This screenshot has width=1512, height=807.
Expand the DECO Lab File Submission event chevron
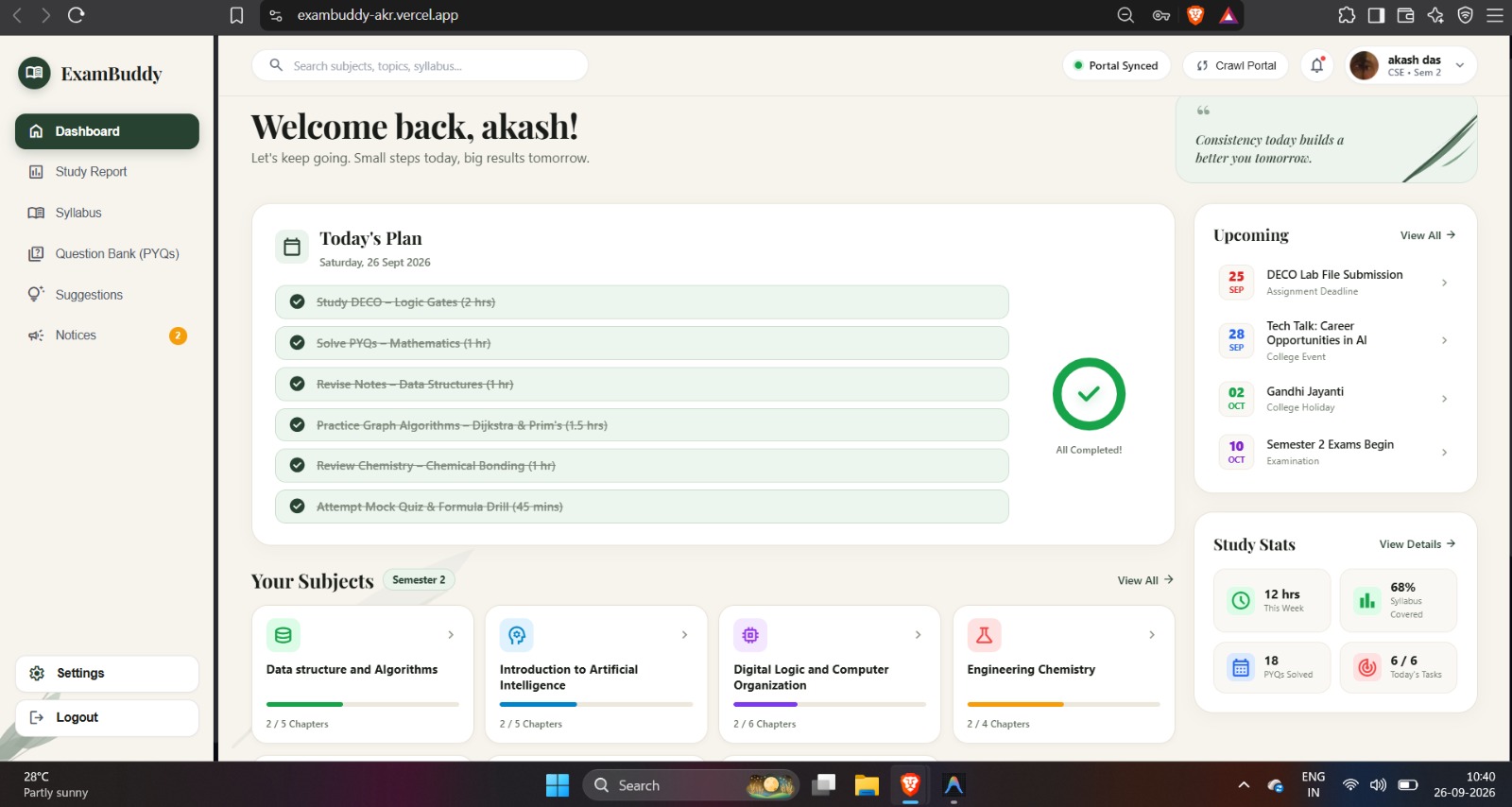tap(1444, 283)
